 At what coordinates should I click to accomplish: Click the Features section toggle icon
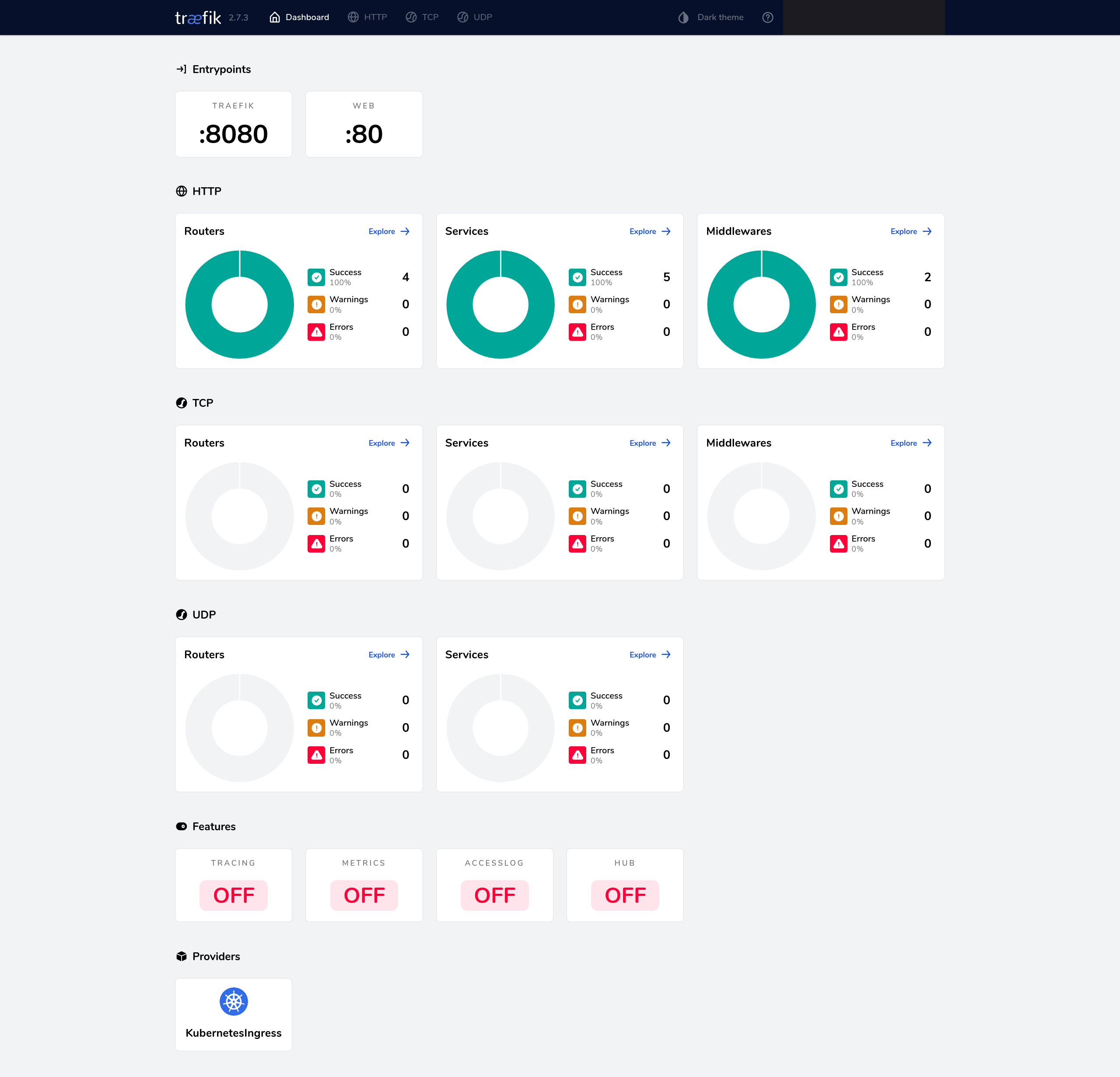point(181,827)
